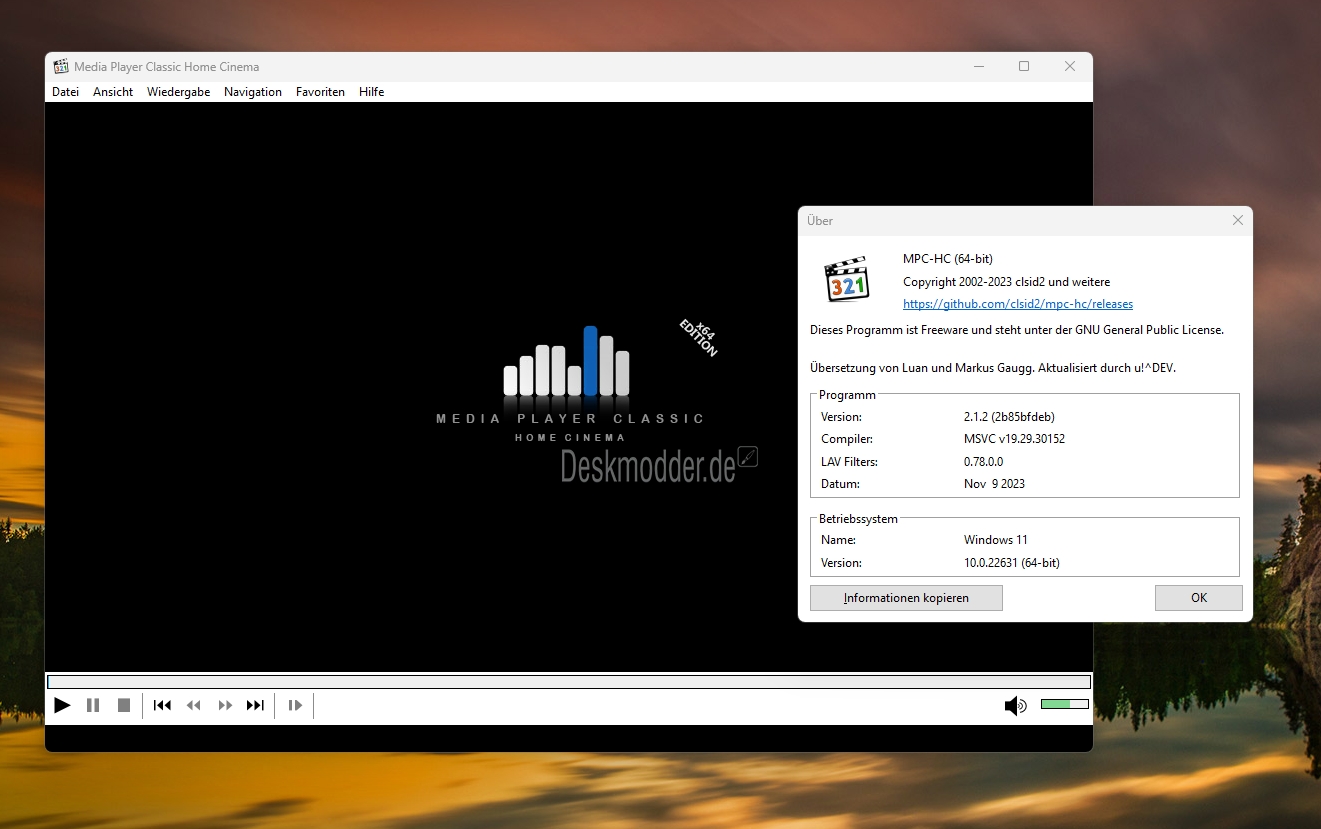Minimize the Media Player Classic window
This screenshot has width=1321, height=829.
coord(978,66)
